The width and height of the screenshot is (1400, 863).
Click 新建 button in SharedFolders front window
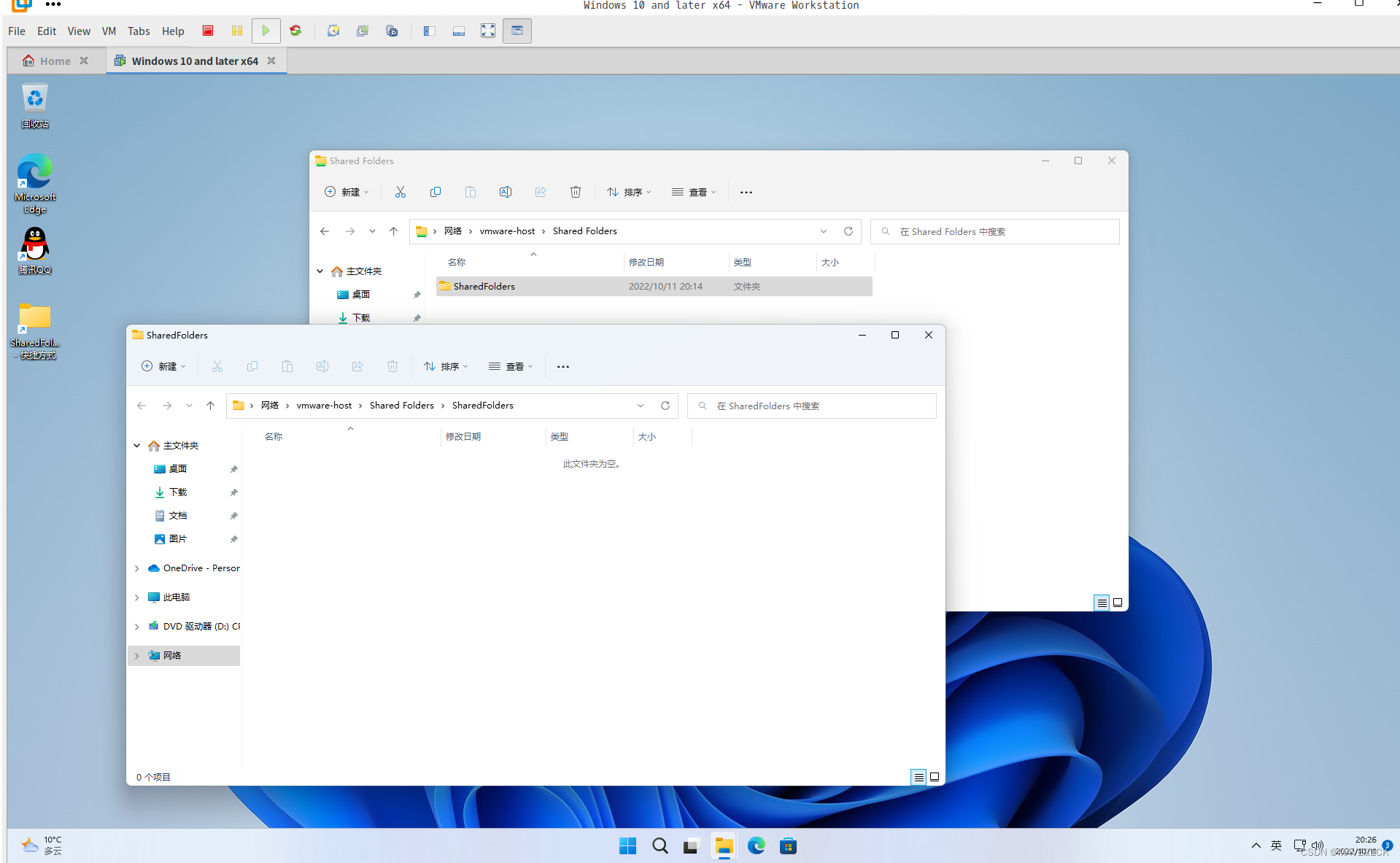[x=163, y=366]
